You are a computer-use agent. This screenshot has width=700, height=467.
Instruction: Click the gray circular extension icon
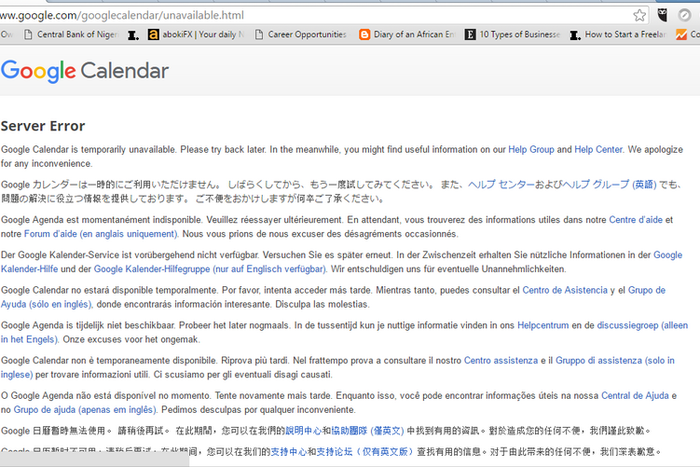click(x=684, y=16)
